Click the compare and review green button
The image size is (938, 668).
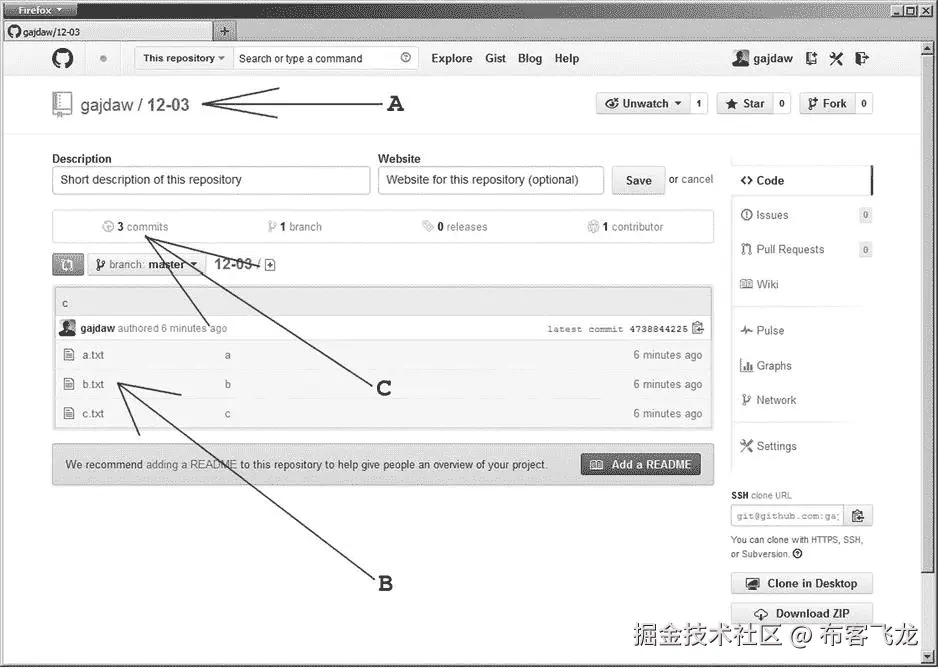(x=68, y=264)
